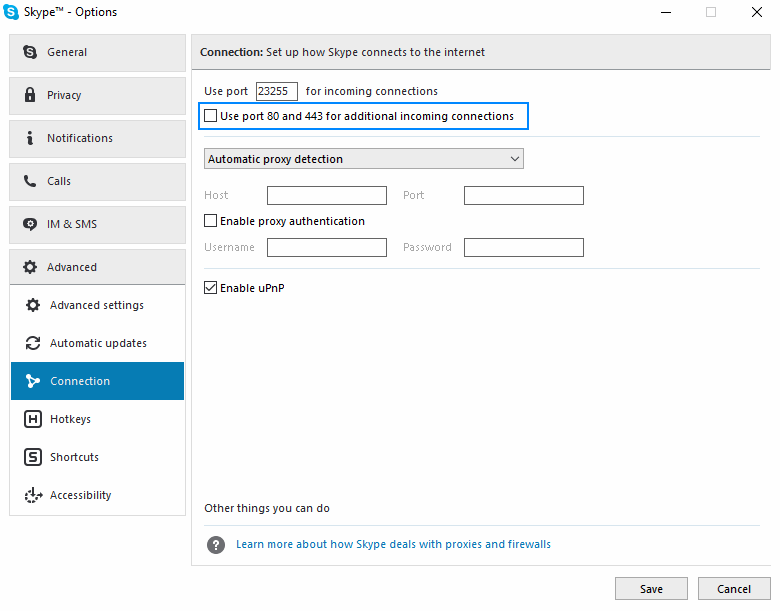Click the refresh icon for Automatic updates
Screen dimensions: 780x611
click(x=33, y=343)
